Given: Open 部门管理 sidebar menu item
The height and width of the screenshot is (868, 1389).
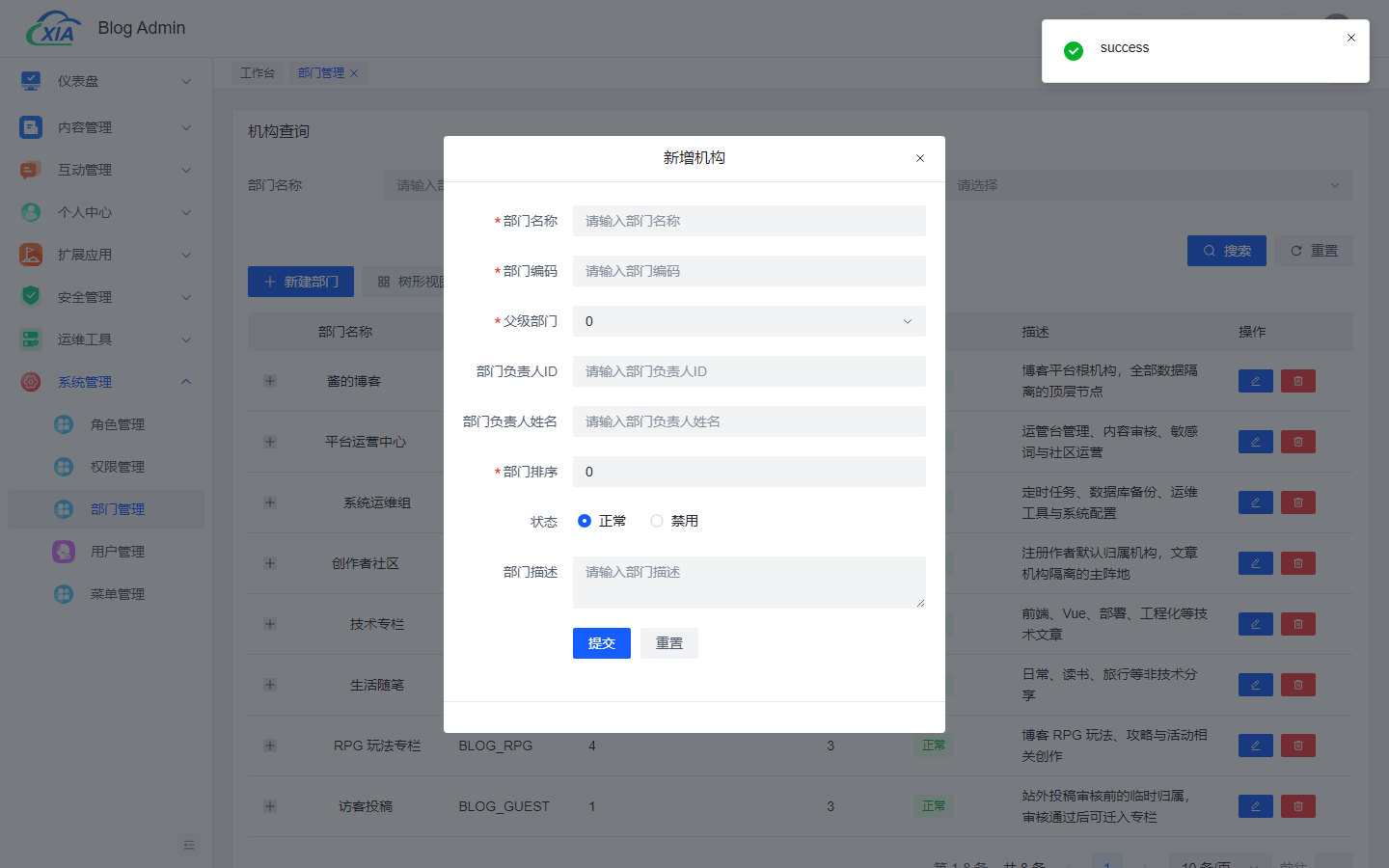Looking at the screenshot, I should 106,509.
